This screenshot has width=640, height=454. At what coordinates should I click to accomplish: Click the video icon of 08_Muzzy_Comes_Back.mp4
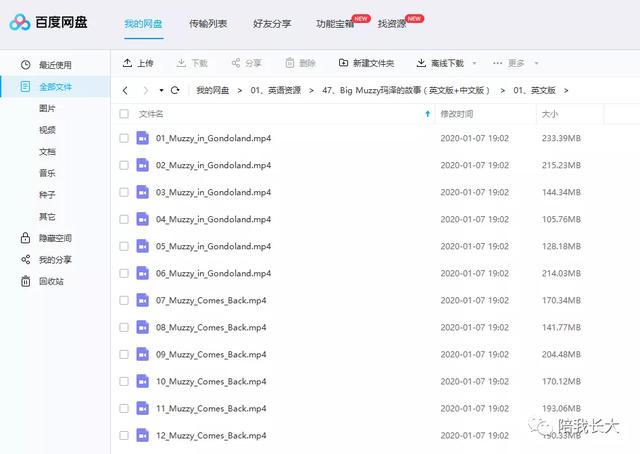coord(142,327)
